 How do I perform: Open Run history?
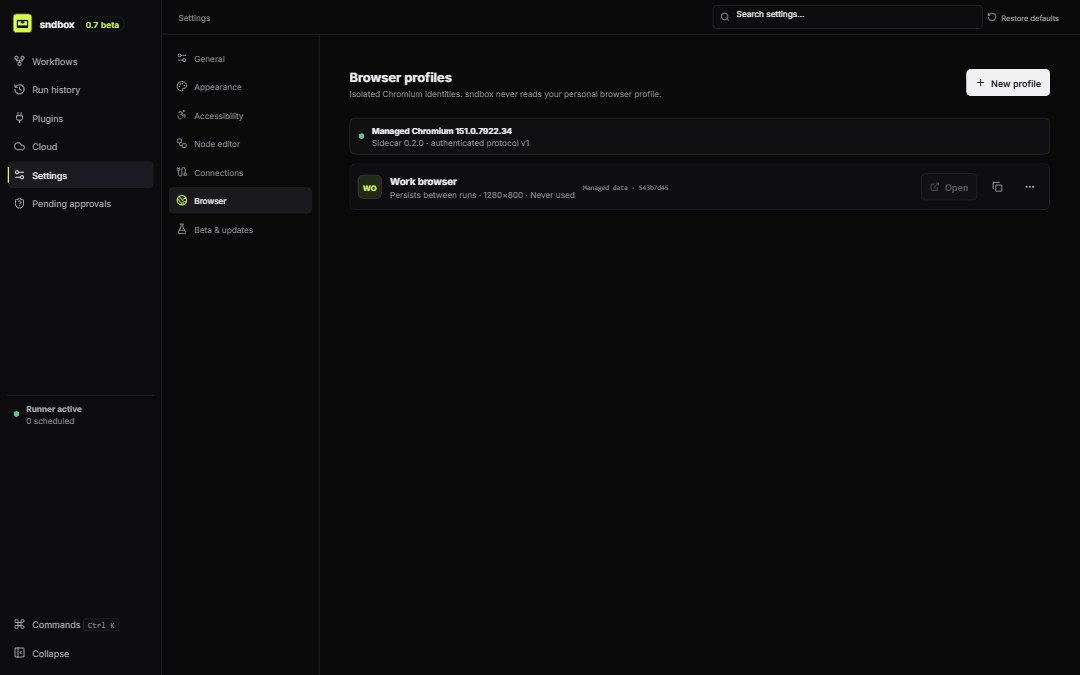[80, 90]
